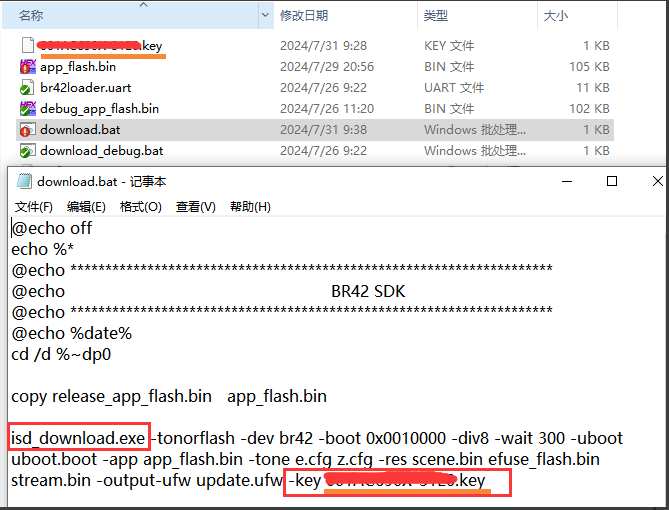Click the br42loader.uart file icon
669x510 pixels.
coord(27,87)
